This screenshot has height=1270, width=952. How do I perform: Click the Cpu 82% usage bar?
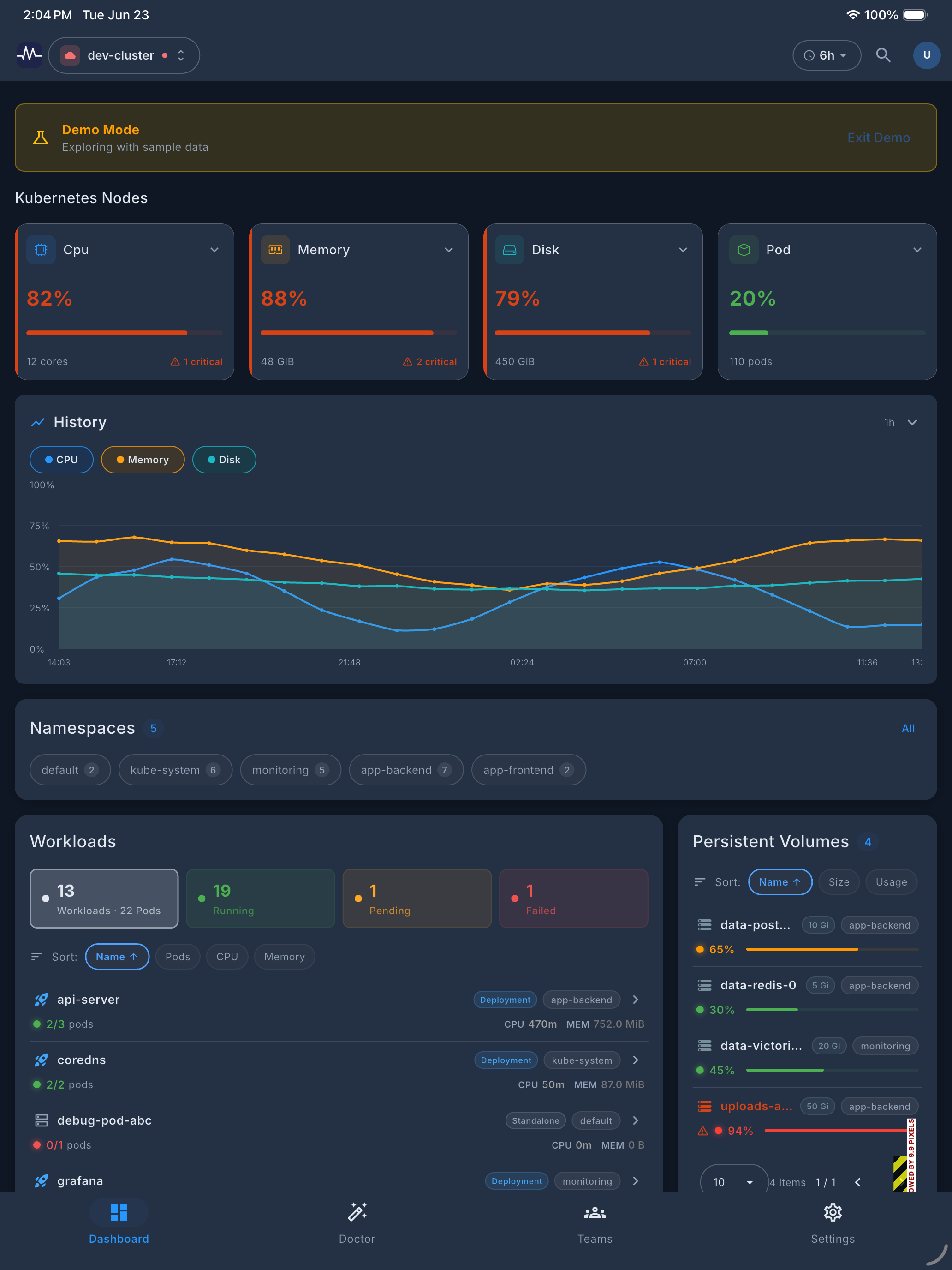click(x=125, y=333)
